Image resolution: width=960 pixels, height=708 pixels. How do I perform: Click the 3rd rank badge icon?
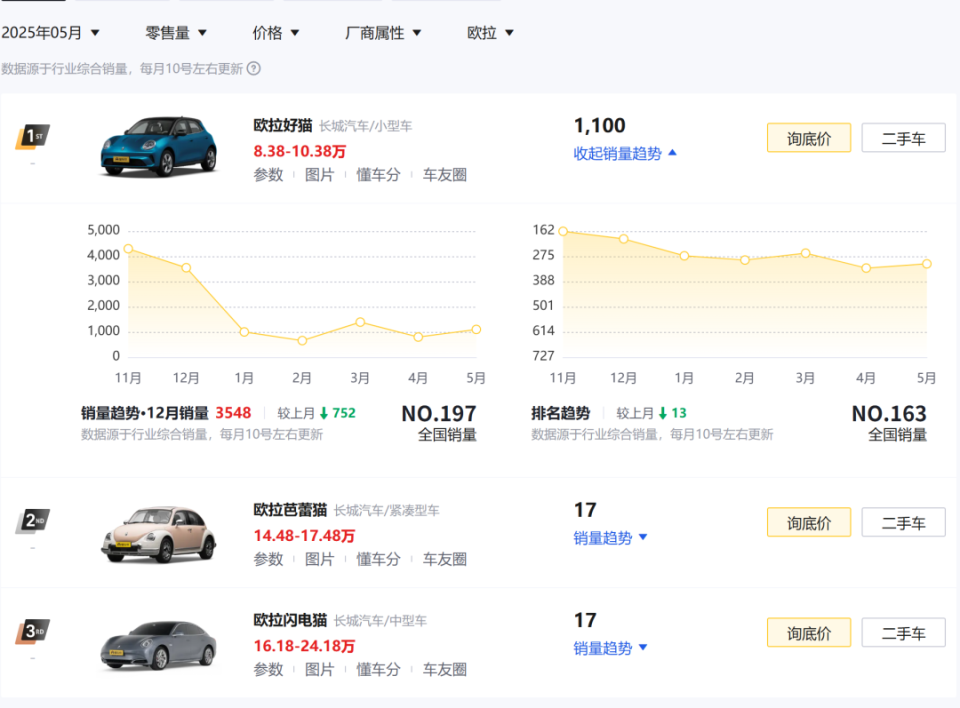32,631
